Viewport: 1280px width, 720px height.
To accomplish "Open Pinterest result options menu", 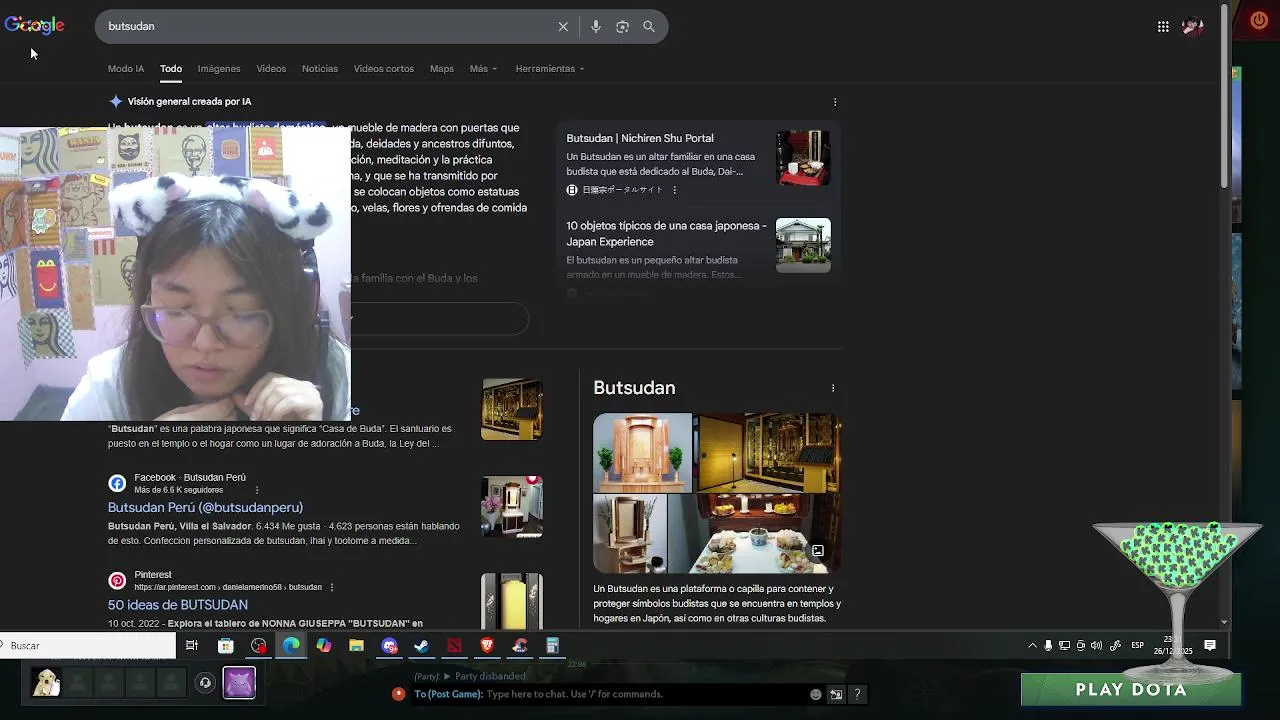I will tap(332, 587).
